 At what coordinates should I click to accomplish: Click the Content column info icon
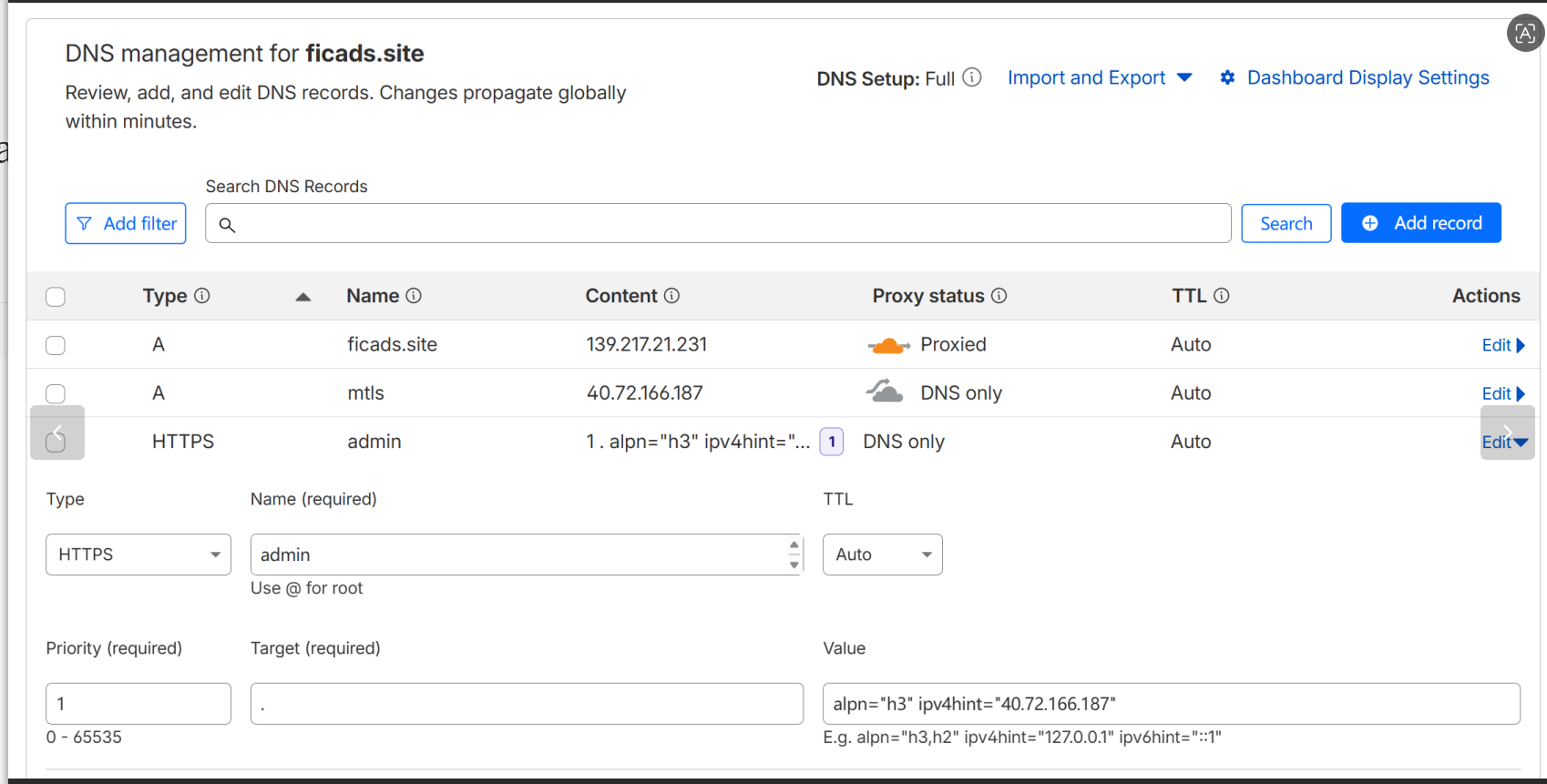[x=671, y=296]
